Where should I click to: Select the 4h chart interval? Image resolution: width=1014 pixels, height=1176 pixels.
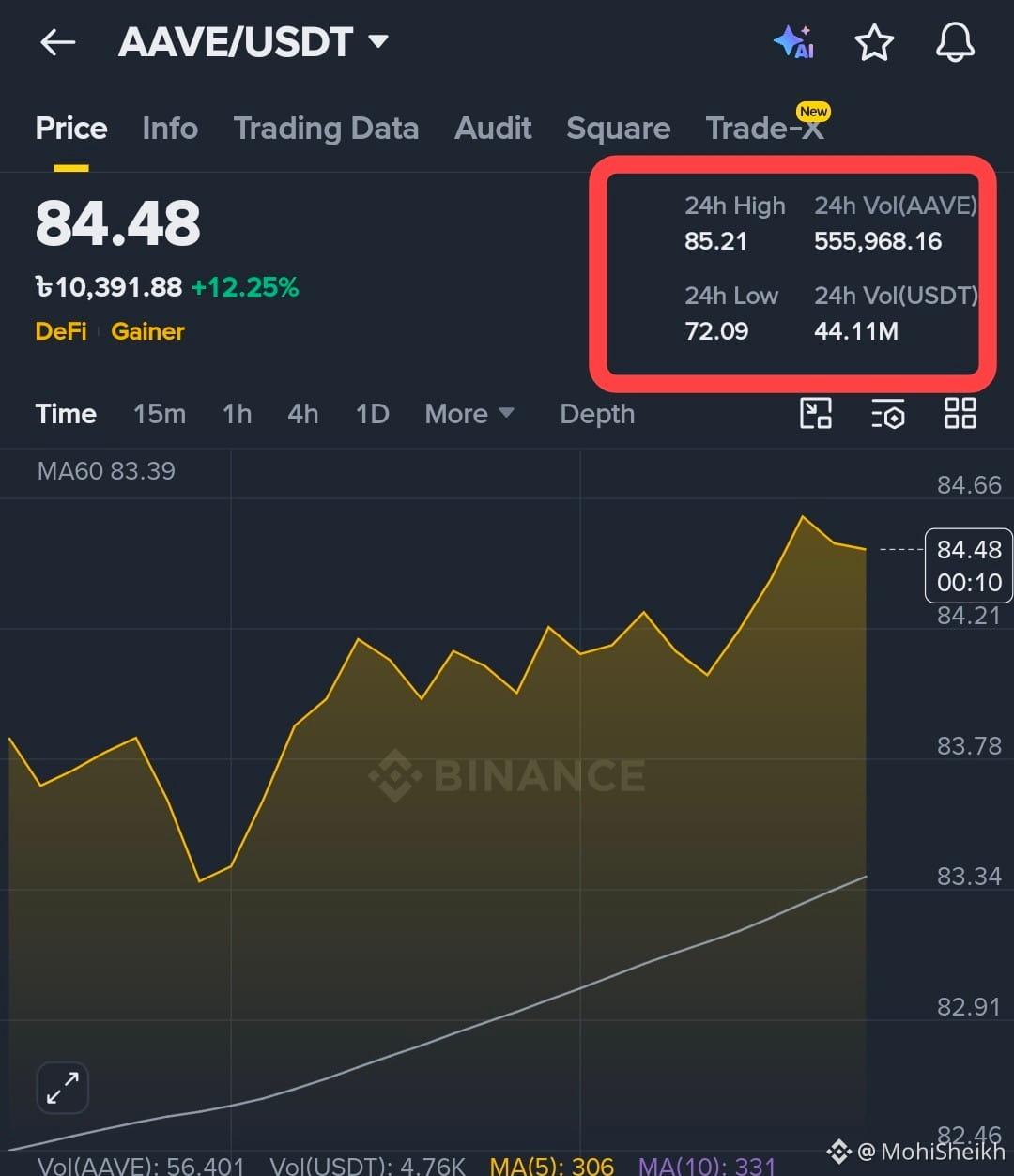[x=302, y=414]
